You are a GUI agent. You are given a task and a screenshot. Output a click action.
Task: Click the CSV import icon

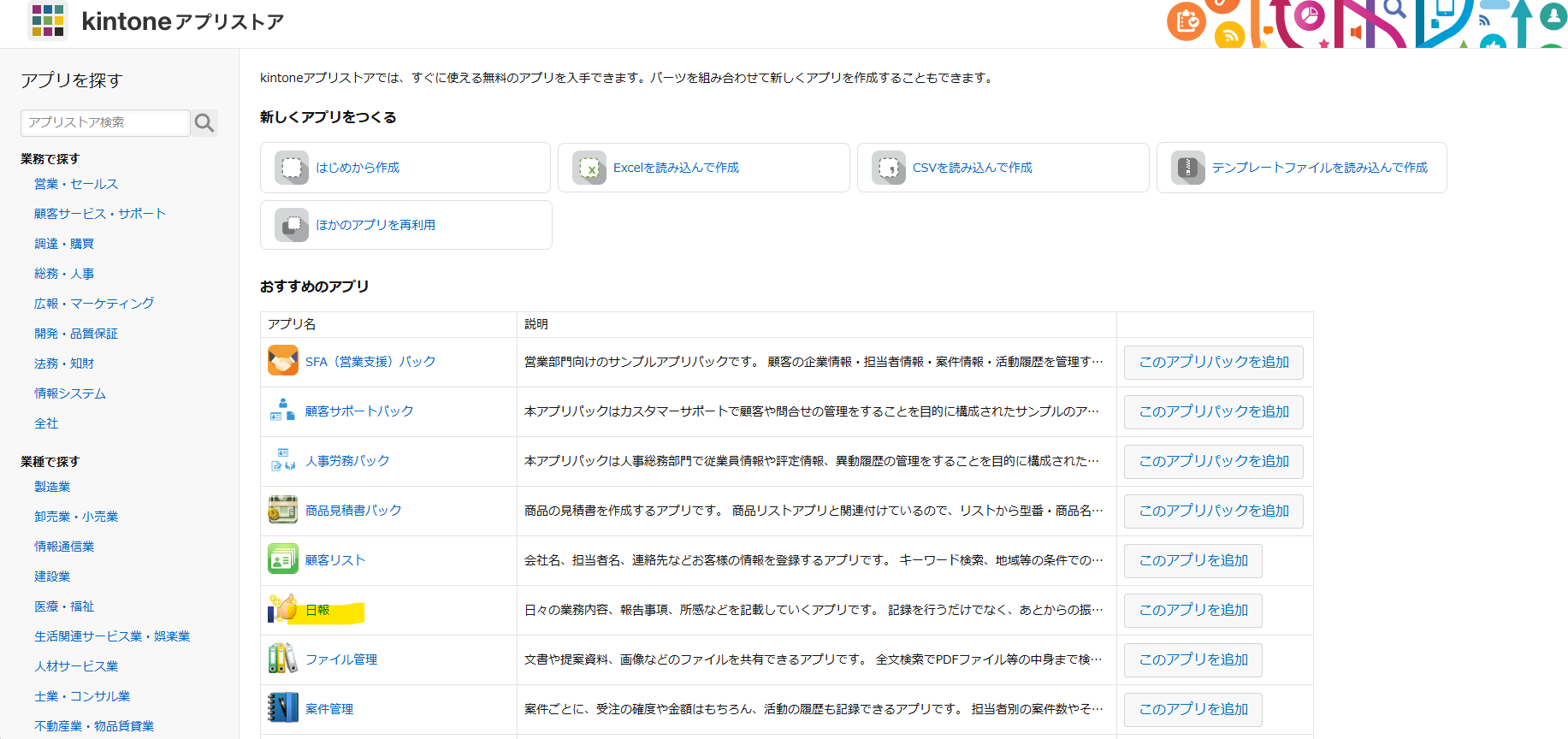click(889, 168)
